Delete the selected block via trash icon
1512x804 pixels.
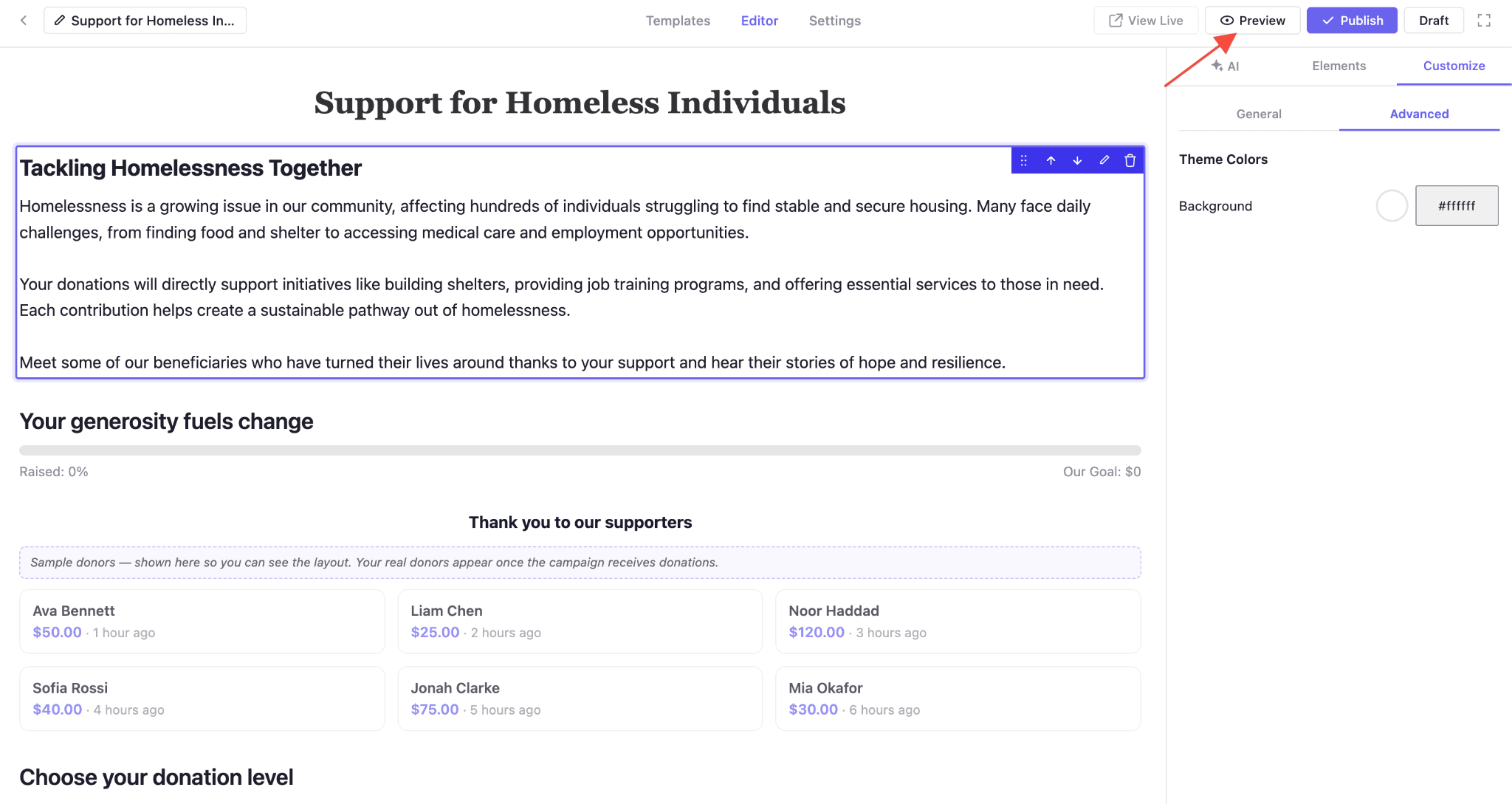(x=1130, y=160)
